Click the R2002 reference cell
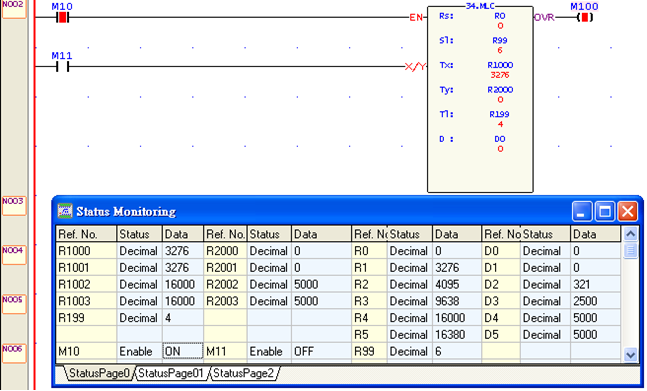Image resolution: width=647 pixels, height=391 pixels. pos(225,285)
